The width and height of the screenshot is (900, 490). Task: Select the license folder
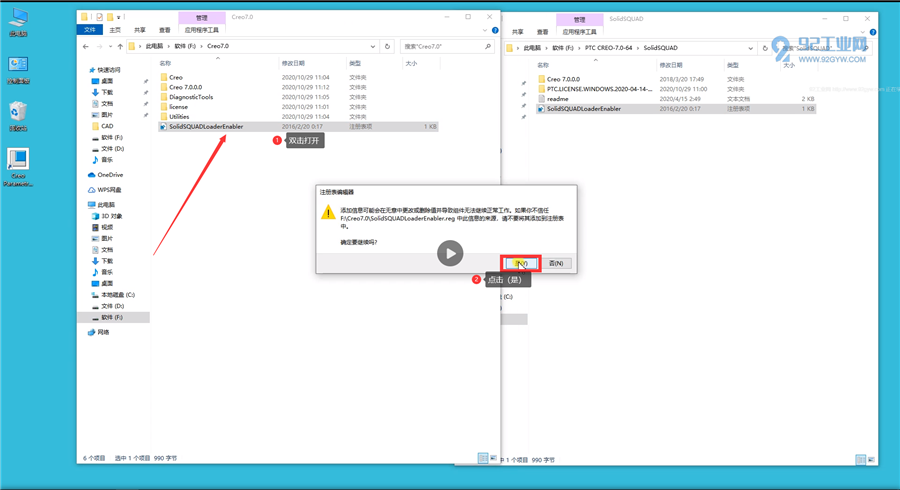pos(179,107)
